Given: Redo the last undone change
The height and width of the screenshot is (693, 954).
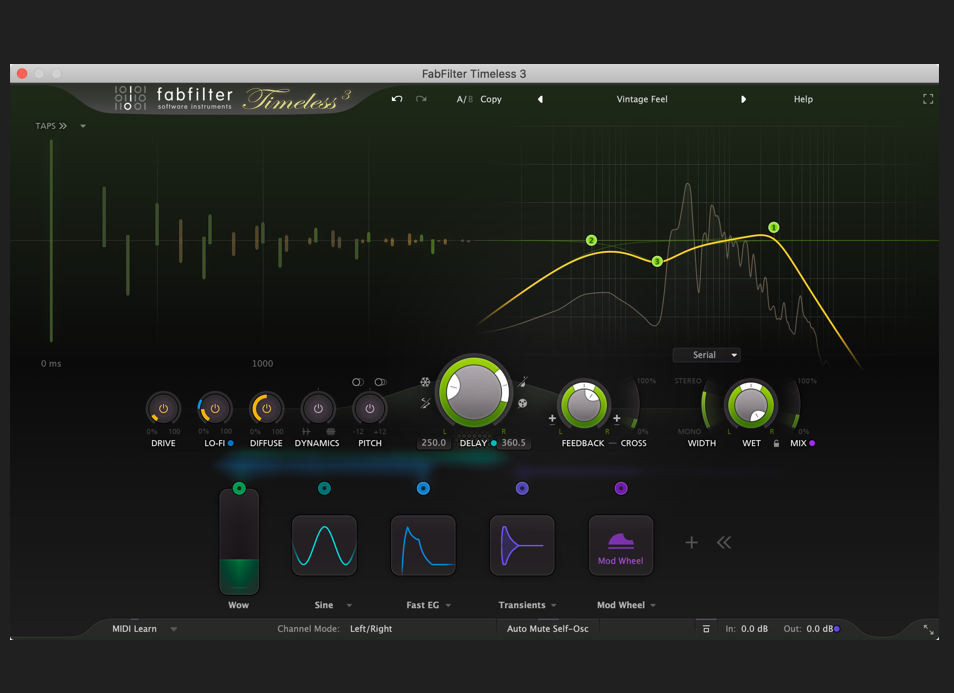Looking at the screenshot, I should [421, 99].
